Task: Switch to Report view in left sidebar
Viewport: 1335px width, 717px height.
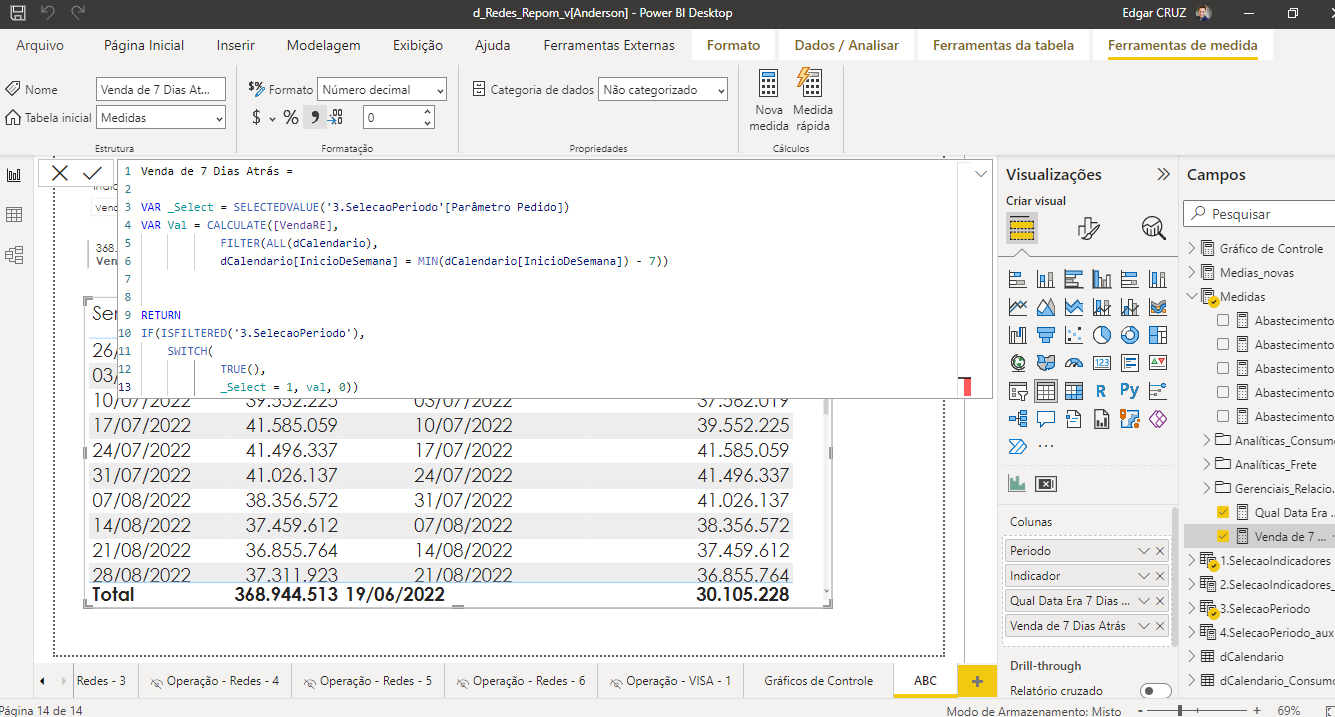Action: [15, 175]
